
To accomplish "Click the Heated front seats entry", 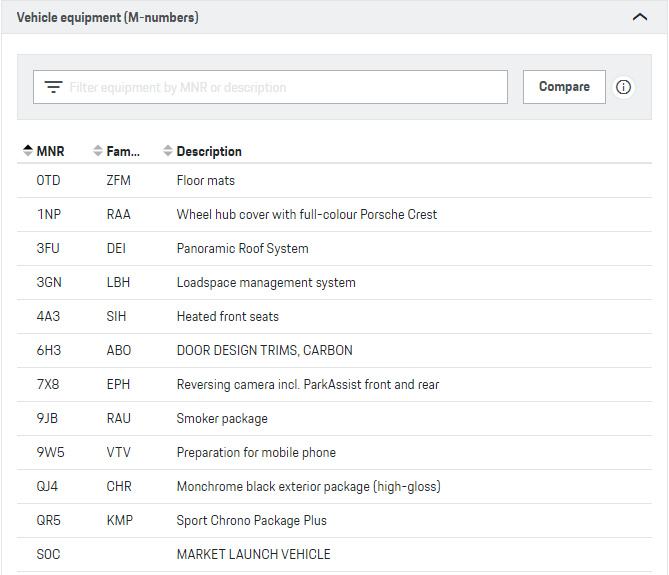I will click(228, 316).
